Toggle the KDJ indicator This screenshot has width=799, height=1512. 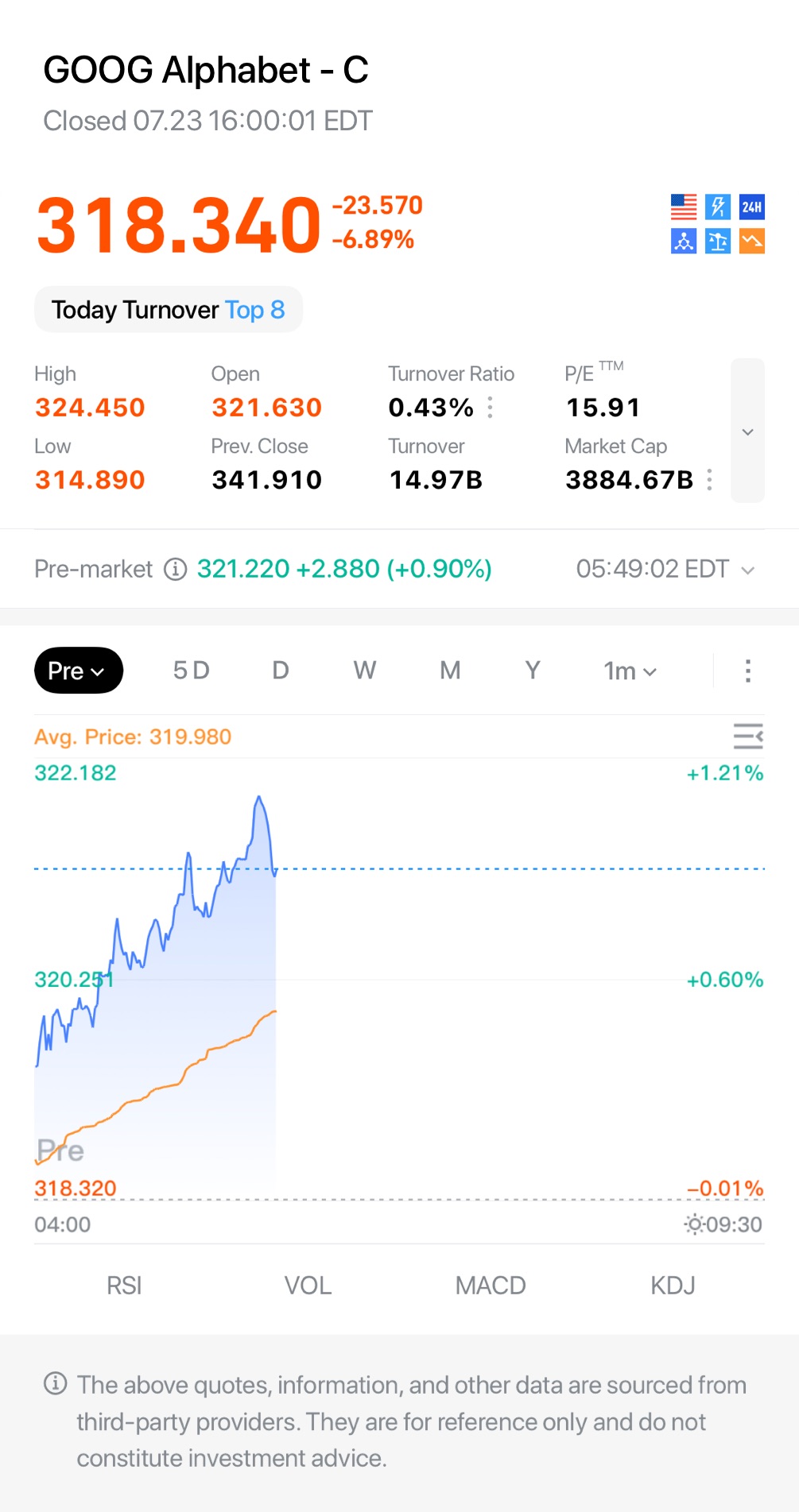[673, 1286]
